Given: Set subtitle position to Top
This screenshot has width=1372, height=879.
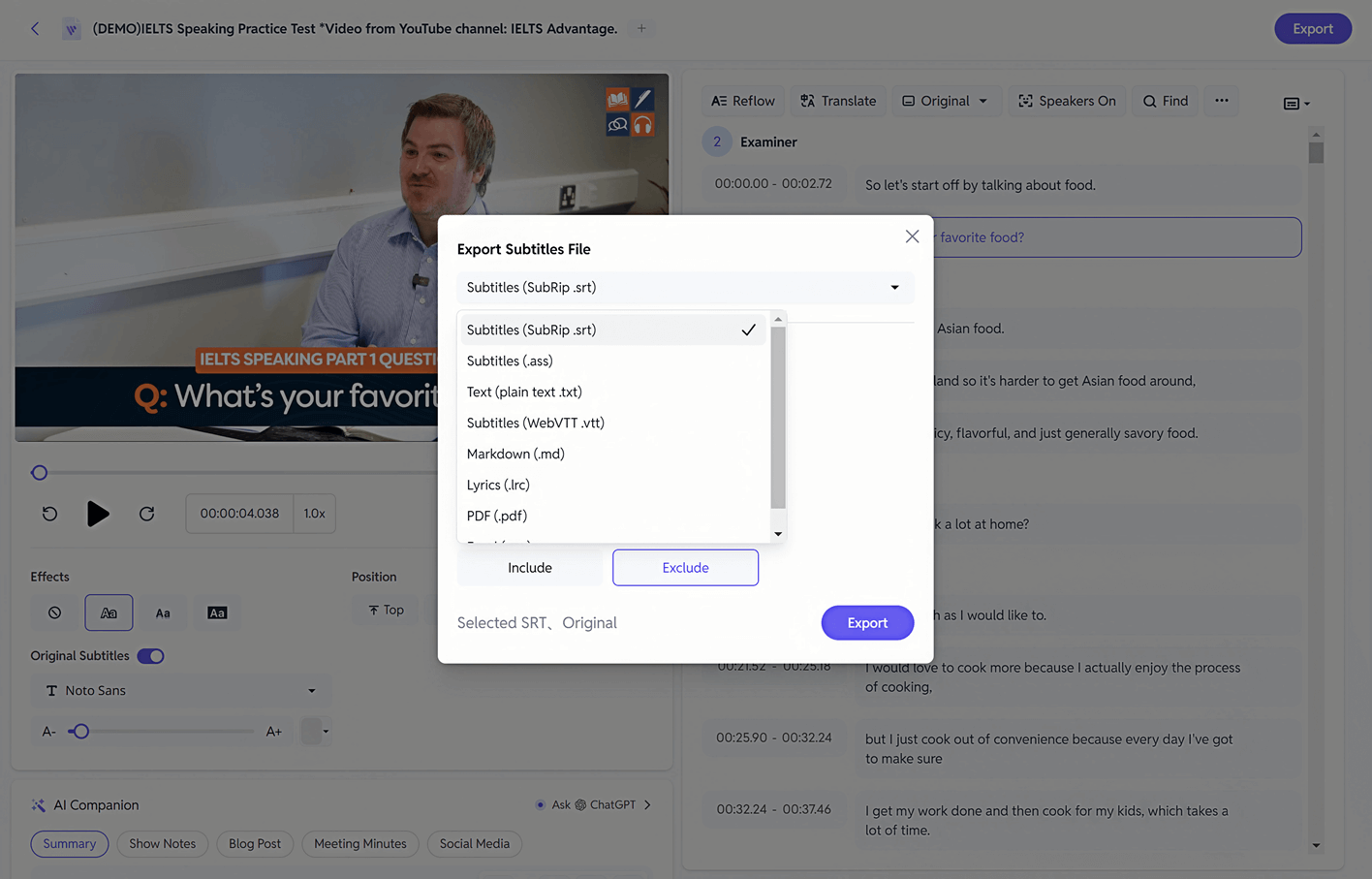Looking at the screenshot, I should click(386, 610).
